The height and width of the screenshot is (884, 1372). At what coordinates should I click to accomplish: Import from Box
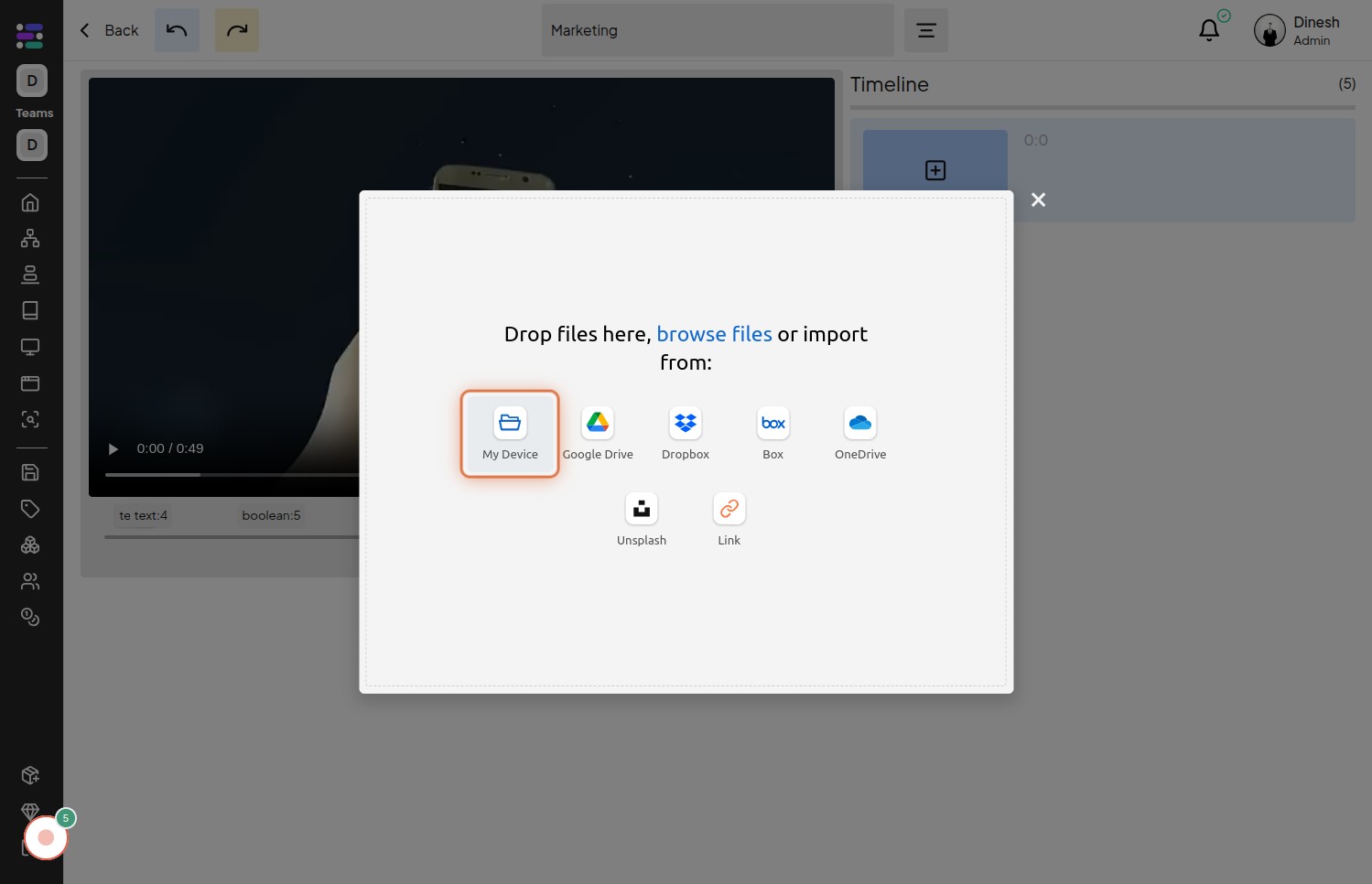click(773, 434)
